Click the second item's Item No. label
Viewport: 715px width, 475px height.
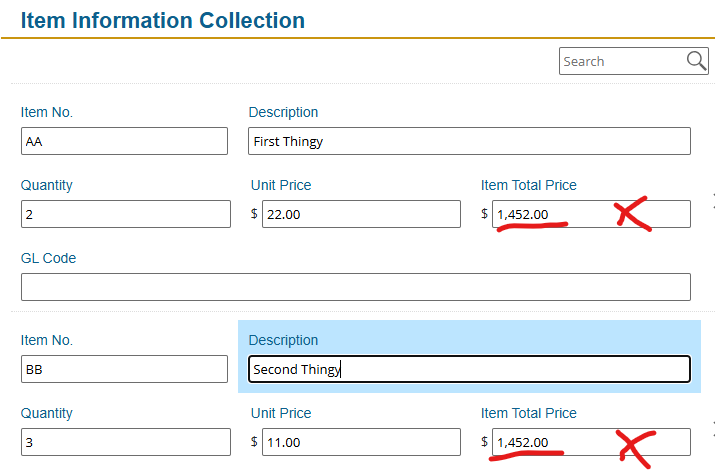pyautogui.click(x=47, y=340)
